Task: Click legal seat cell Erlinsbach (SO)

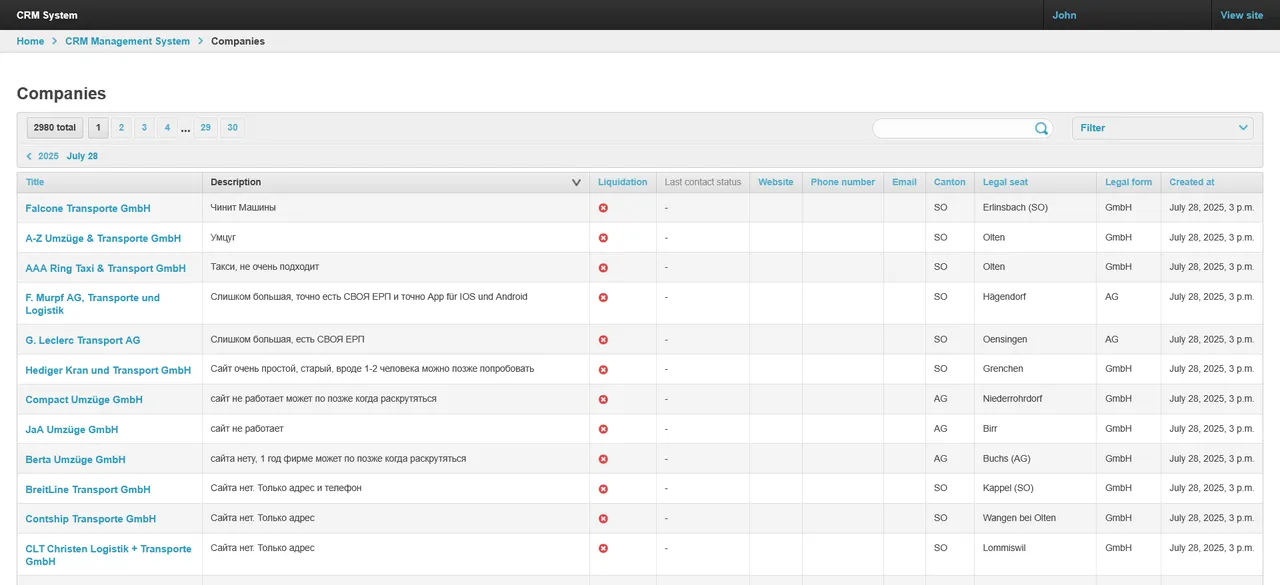Action: point(1015,208)
